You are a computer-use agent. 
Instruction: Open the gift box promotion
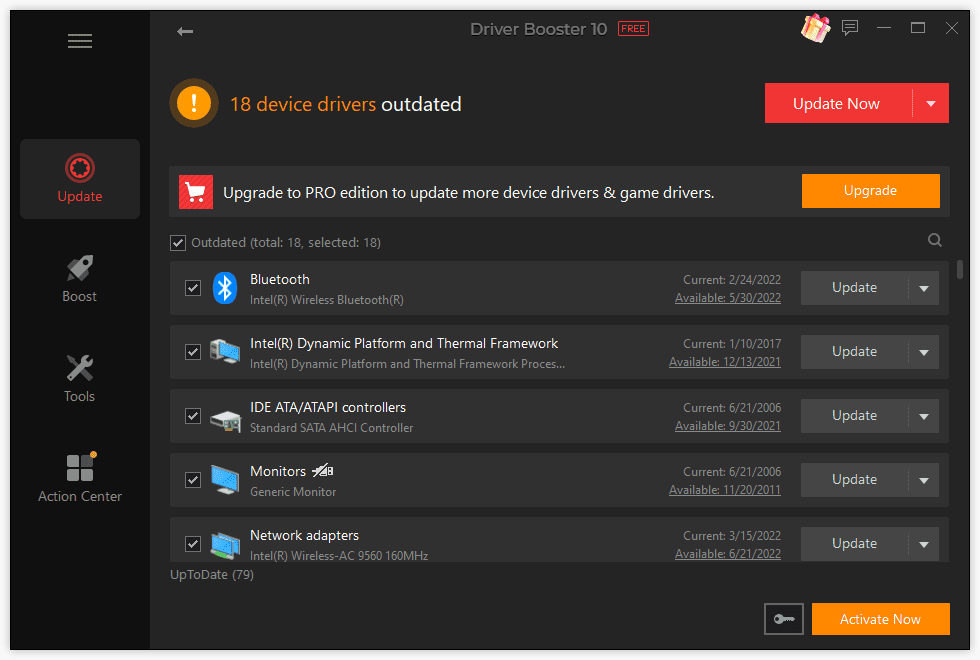point(816,28)
